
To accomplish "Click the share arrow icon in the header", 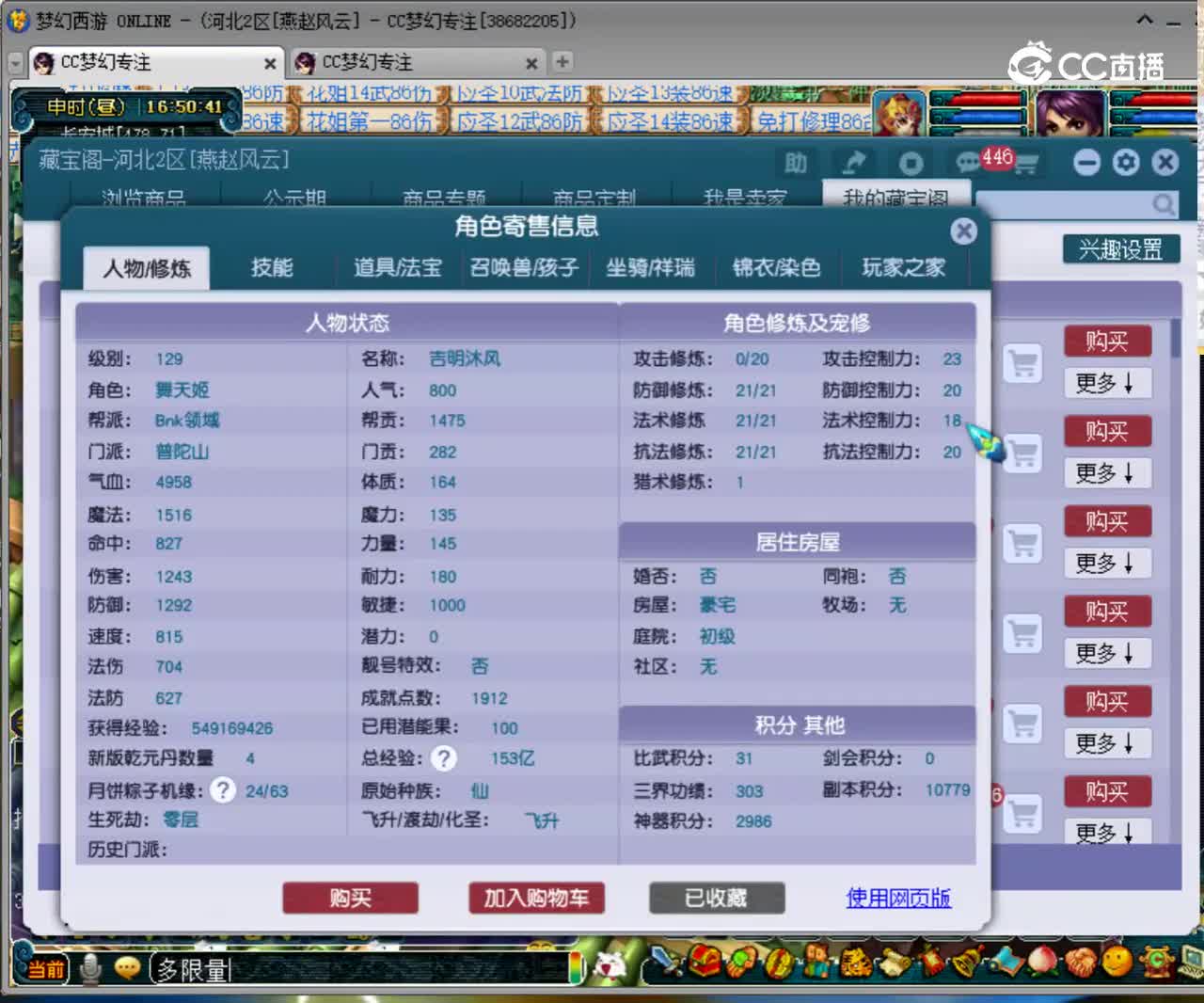I will pos(853,163).
